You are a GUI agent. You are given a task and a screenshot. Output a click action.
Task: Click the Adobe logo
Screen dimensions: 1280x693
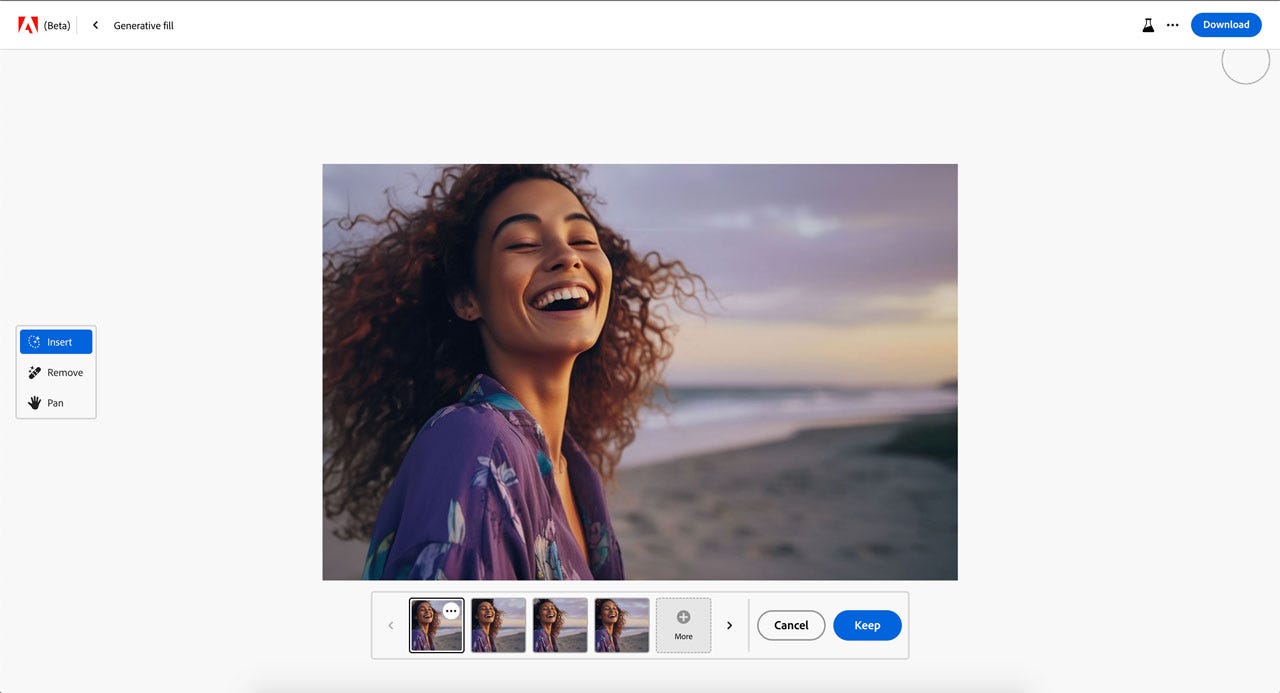coord(29,24)
